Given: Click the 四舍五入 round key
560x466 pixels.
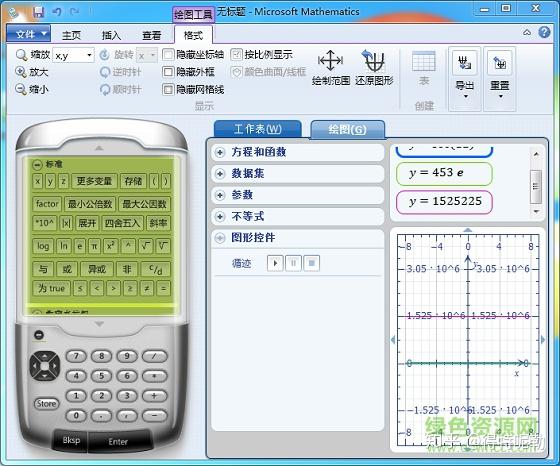Looking at the screenshot, I should point(122,223).
